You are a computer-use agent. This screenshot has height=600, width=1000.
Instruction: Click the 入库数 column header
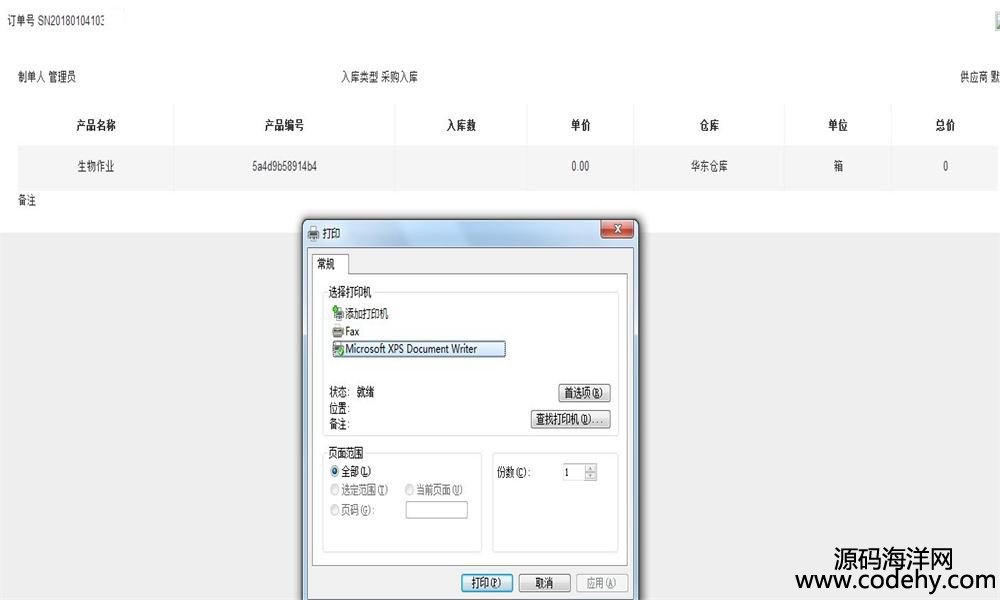[x=461, y=126]
